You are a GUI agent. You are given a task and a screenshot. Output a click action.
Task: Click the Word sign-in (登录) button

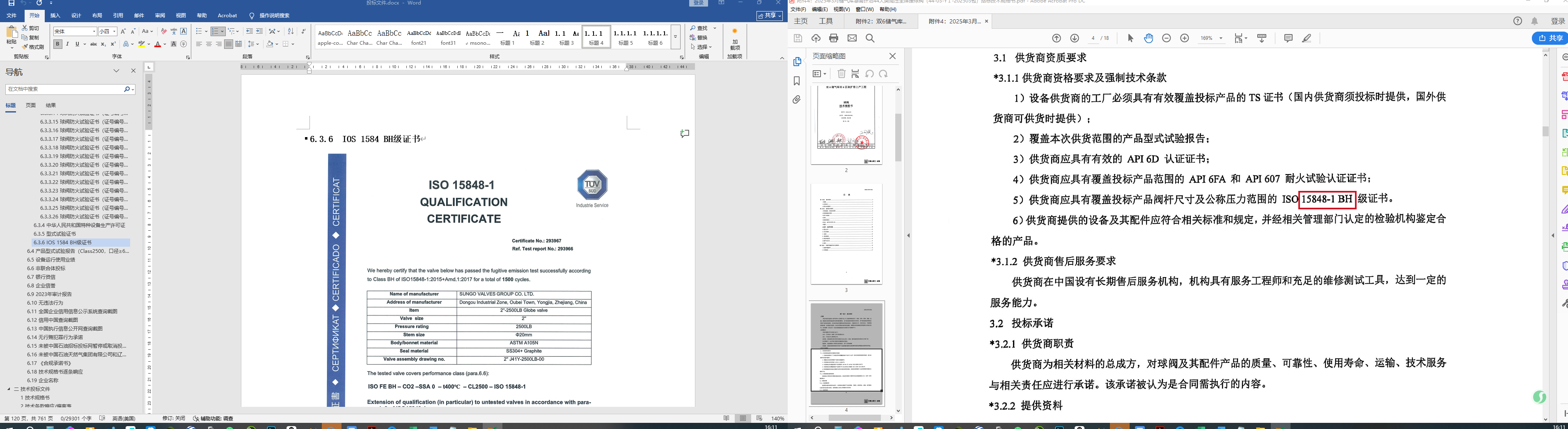[699, 3]
